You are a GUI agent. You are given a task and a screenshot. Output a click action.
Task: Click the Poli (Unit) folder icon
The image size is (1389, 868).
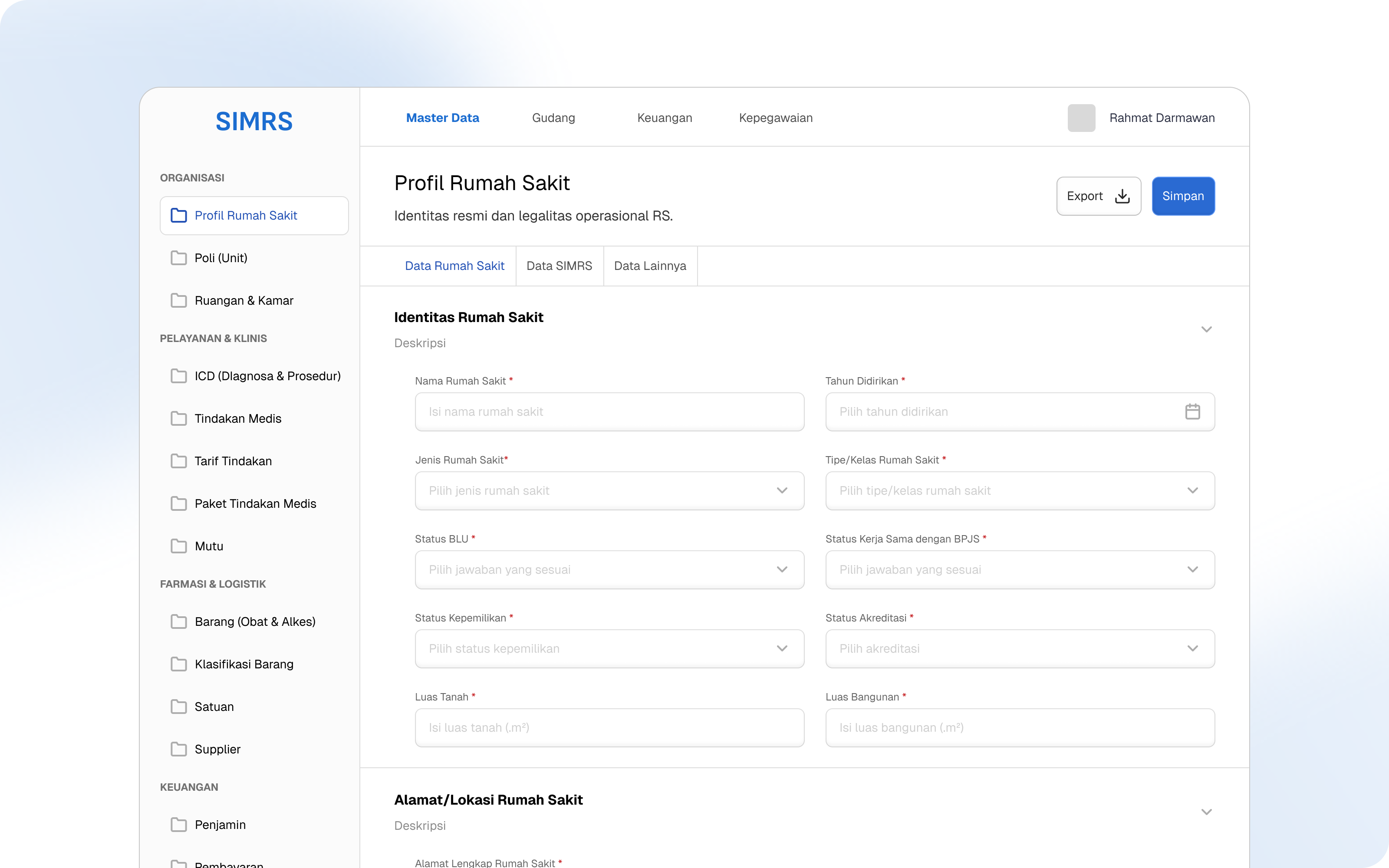click(178, 258)
